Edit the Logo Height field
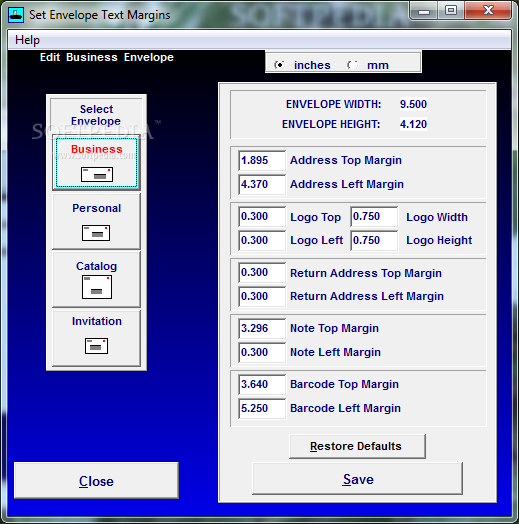 coord(374,240)
